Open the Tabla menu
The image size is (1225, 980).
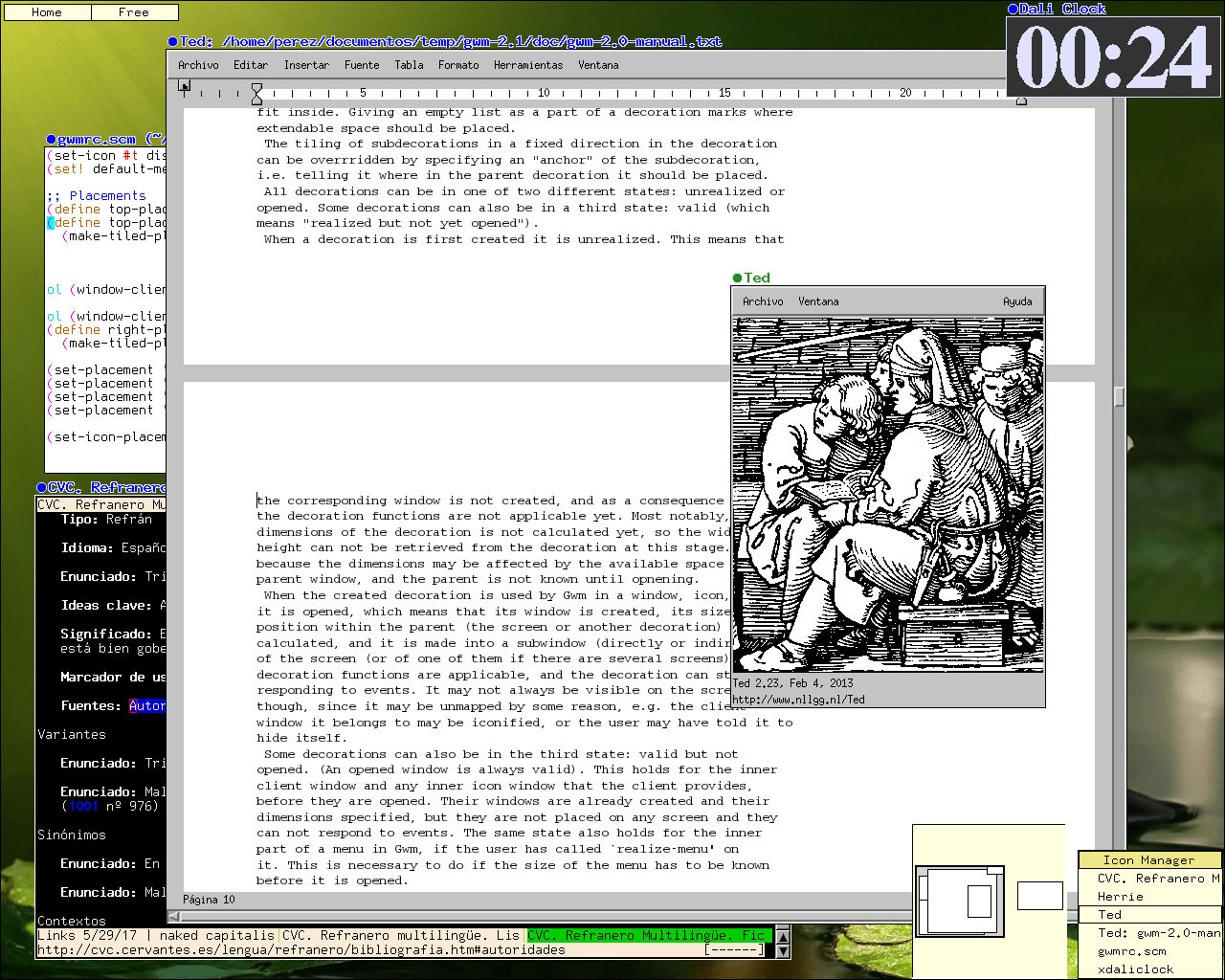pos(409,65)
